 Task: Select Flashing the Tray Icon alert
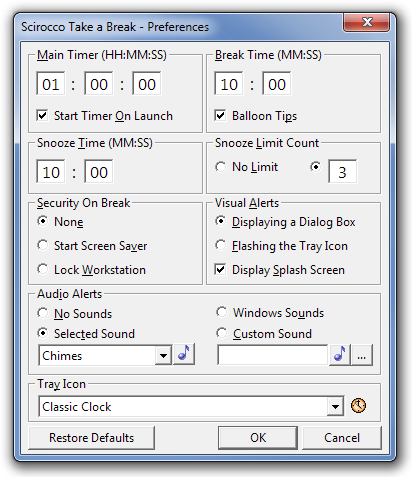(220, 245)
